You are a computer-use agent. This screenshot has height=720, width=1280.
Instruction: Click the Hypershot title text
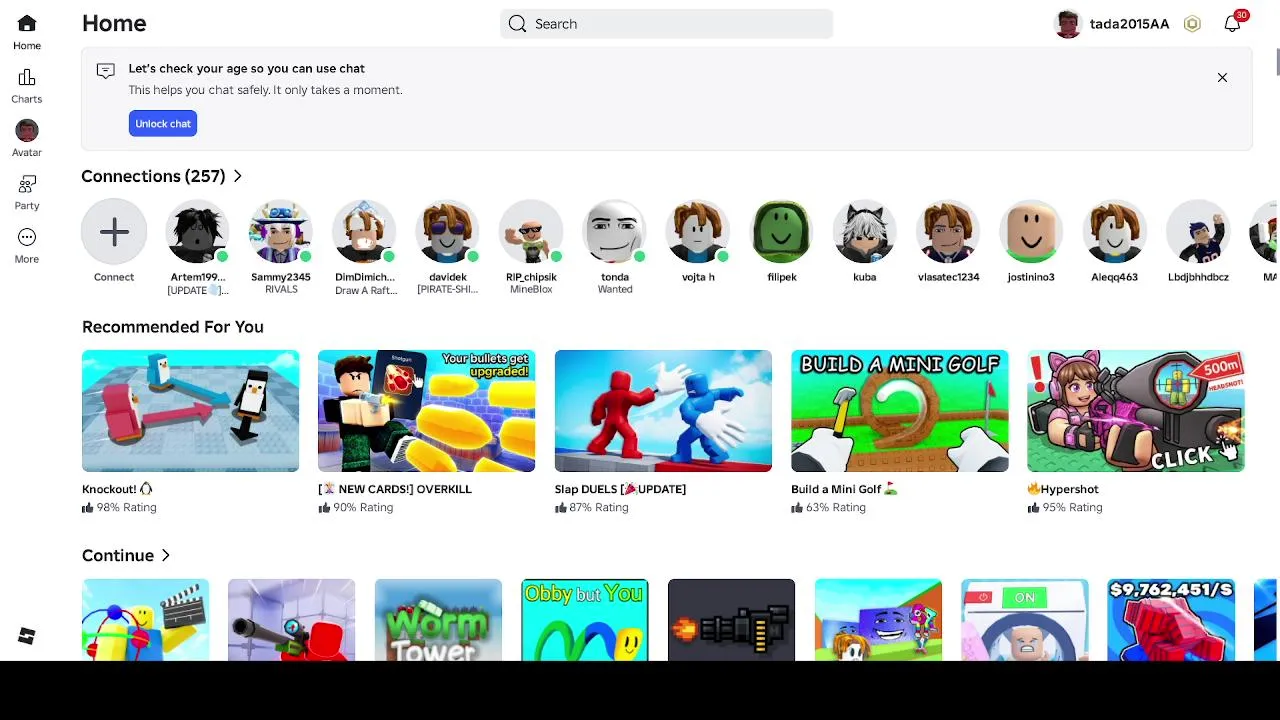[1063, 489]
